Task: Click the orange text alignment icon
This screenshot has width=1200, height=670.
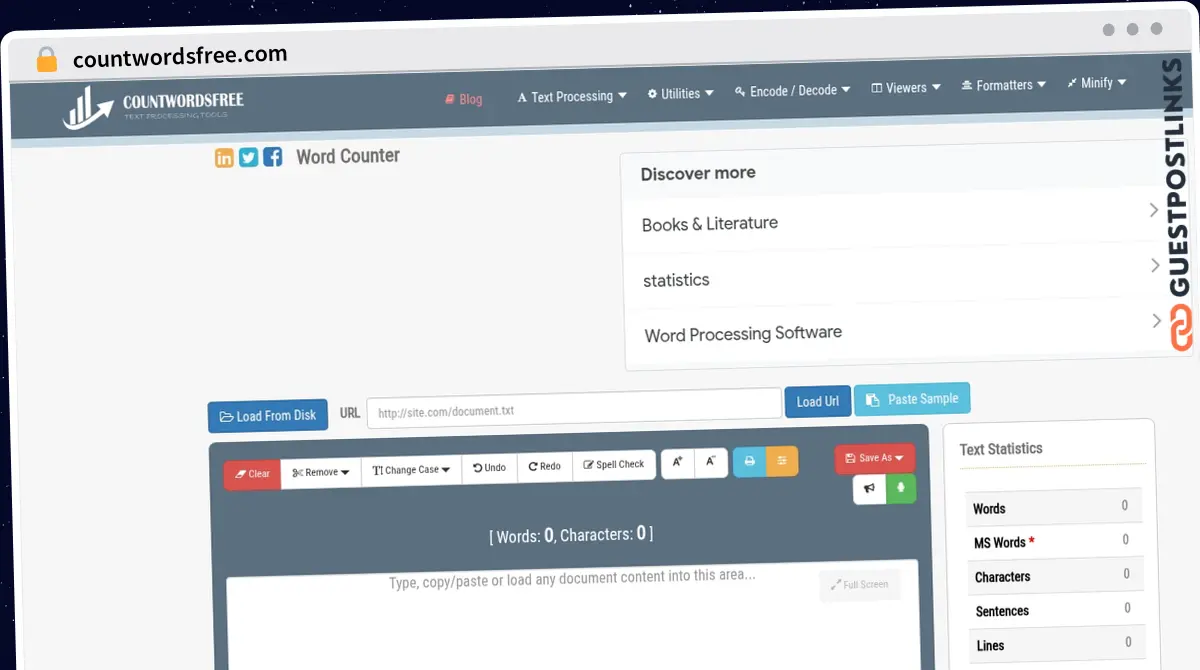Action: 781,462
